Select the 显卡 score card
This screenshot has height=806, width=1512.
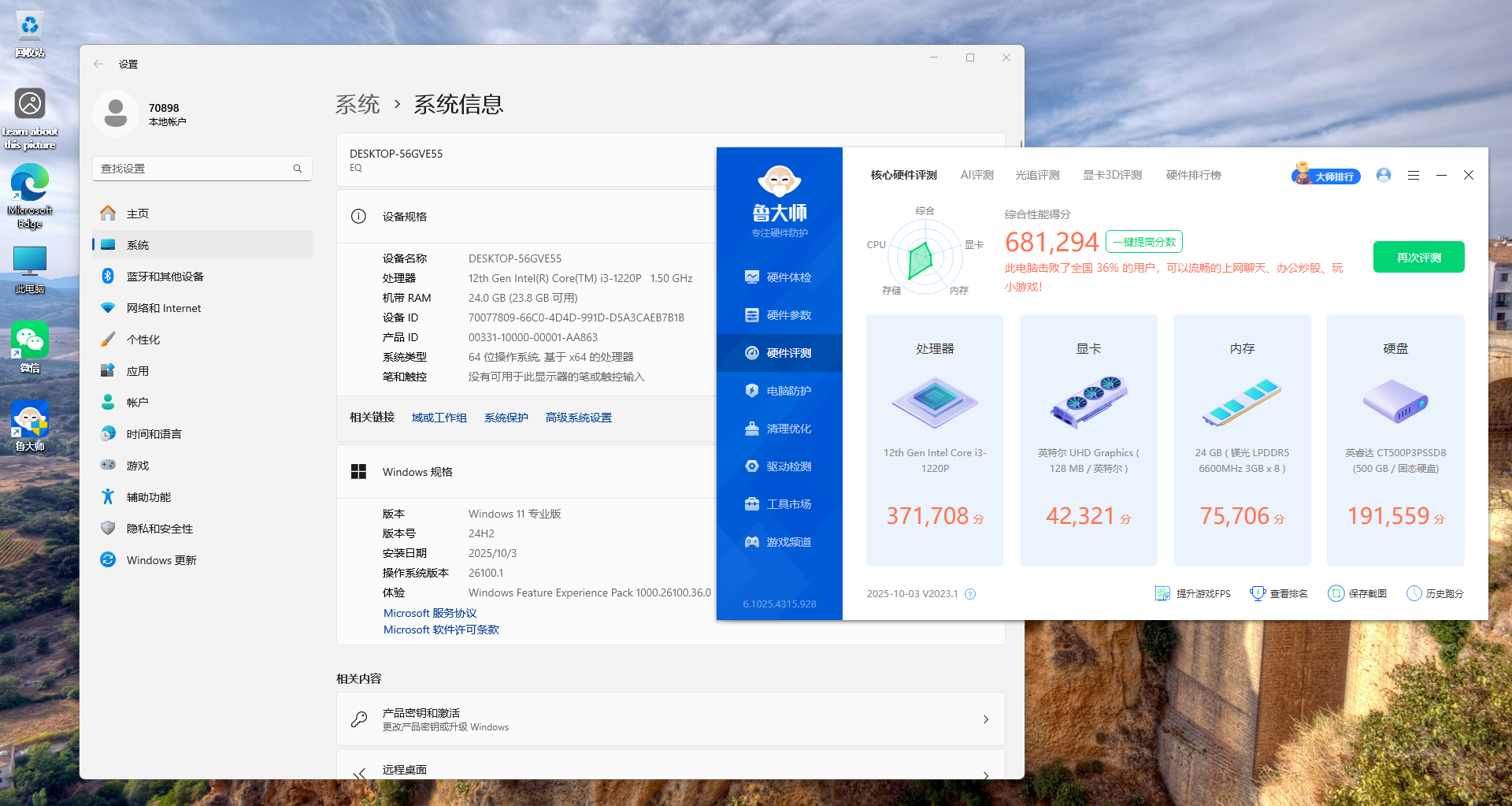tap(1088, 440)
